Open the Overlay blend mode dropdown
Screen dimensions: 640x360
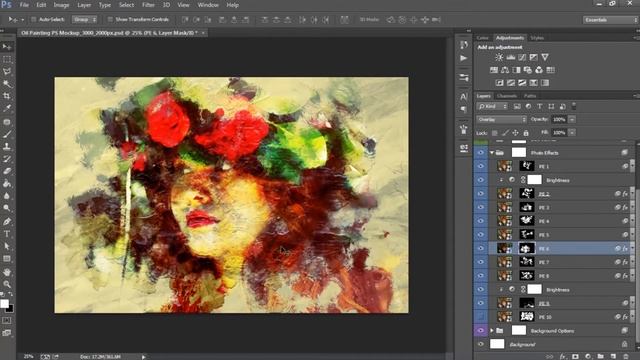tap(502, 120)
